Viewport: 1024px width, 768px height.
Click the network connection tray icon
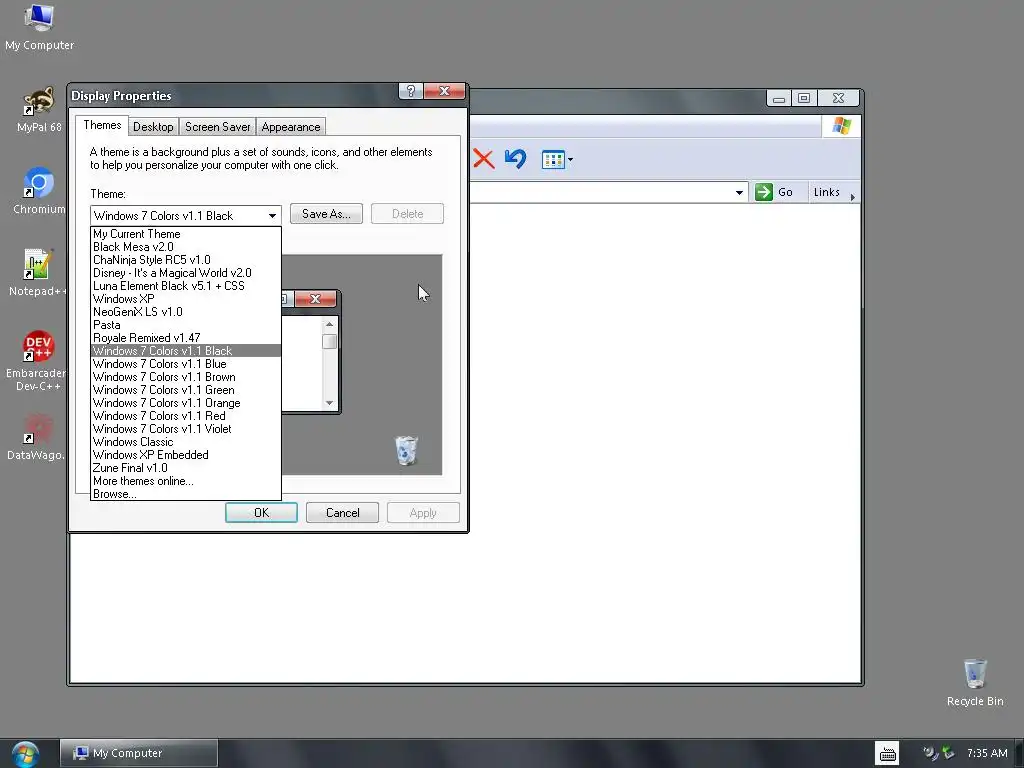pos(929,753)
